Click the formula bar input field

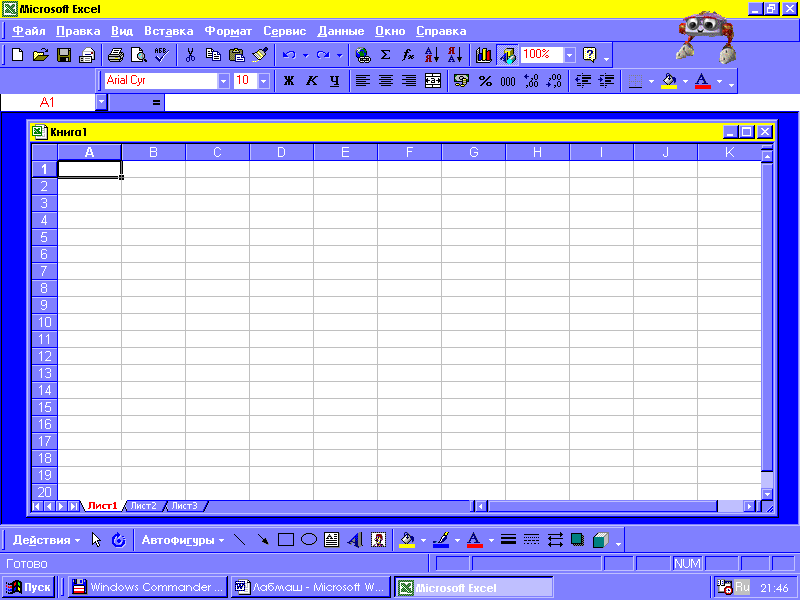pyautogui.click(x=481, y=103)
